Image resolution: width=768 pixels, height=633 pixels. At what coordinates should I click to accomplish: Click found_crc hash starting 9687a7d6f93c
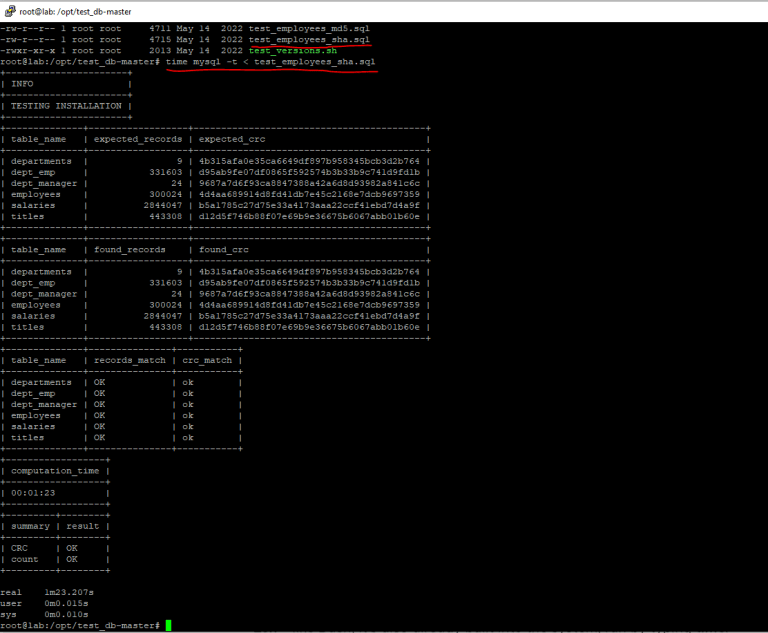[309, 294]
